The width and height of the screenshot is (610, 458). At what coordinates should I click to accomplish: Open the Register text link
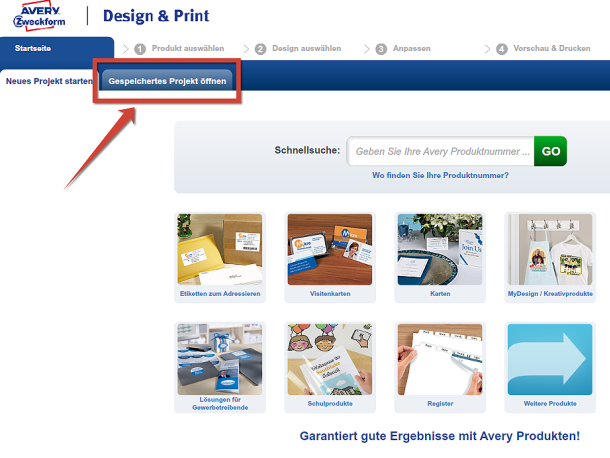440,404
